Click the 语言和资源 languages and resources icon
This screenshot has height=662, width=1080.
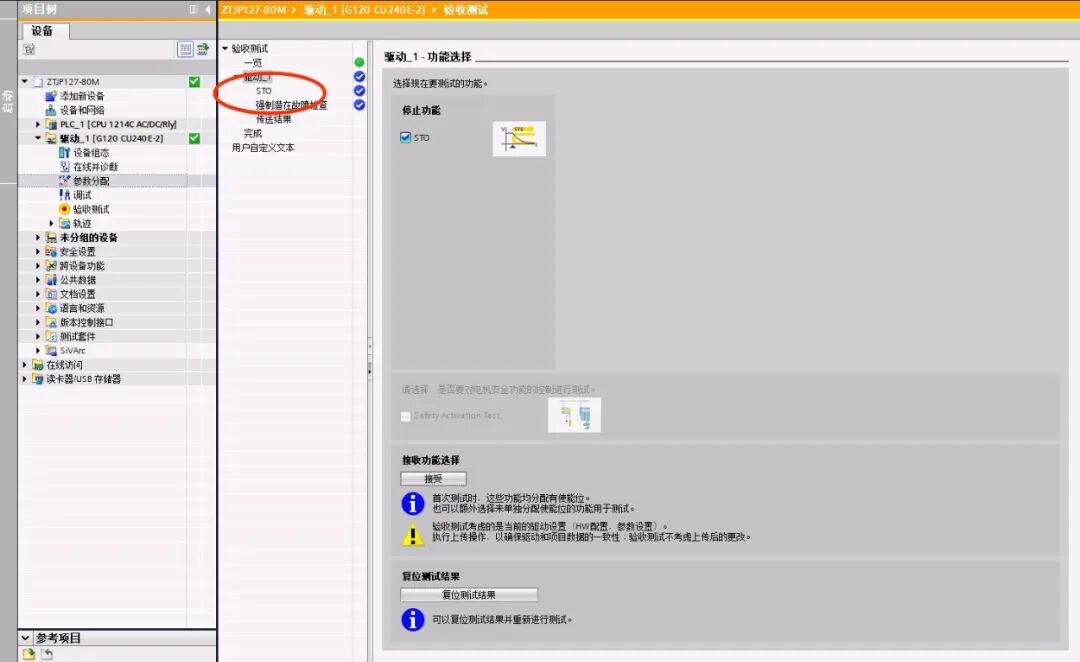click(50, 308)
